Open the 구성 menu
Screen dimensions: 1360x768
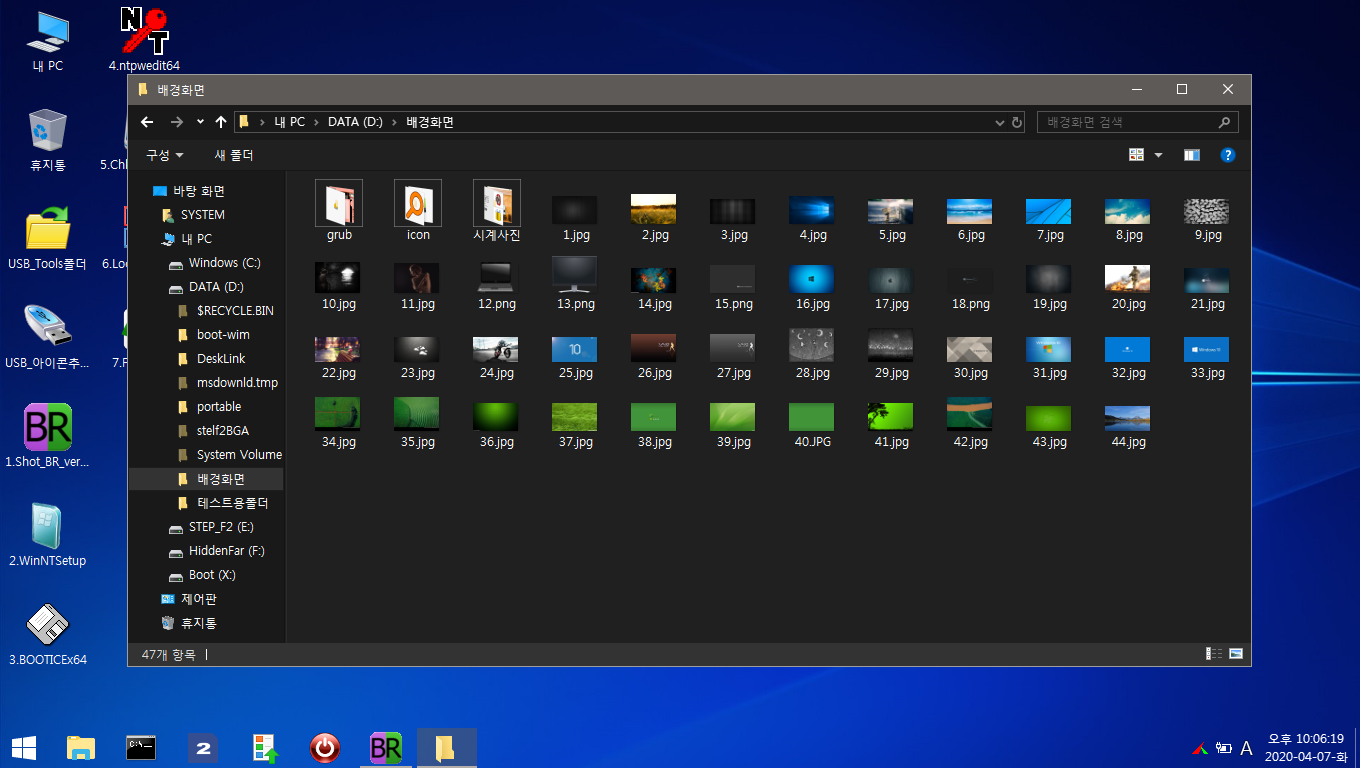[x=165, y=155]
